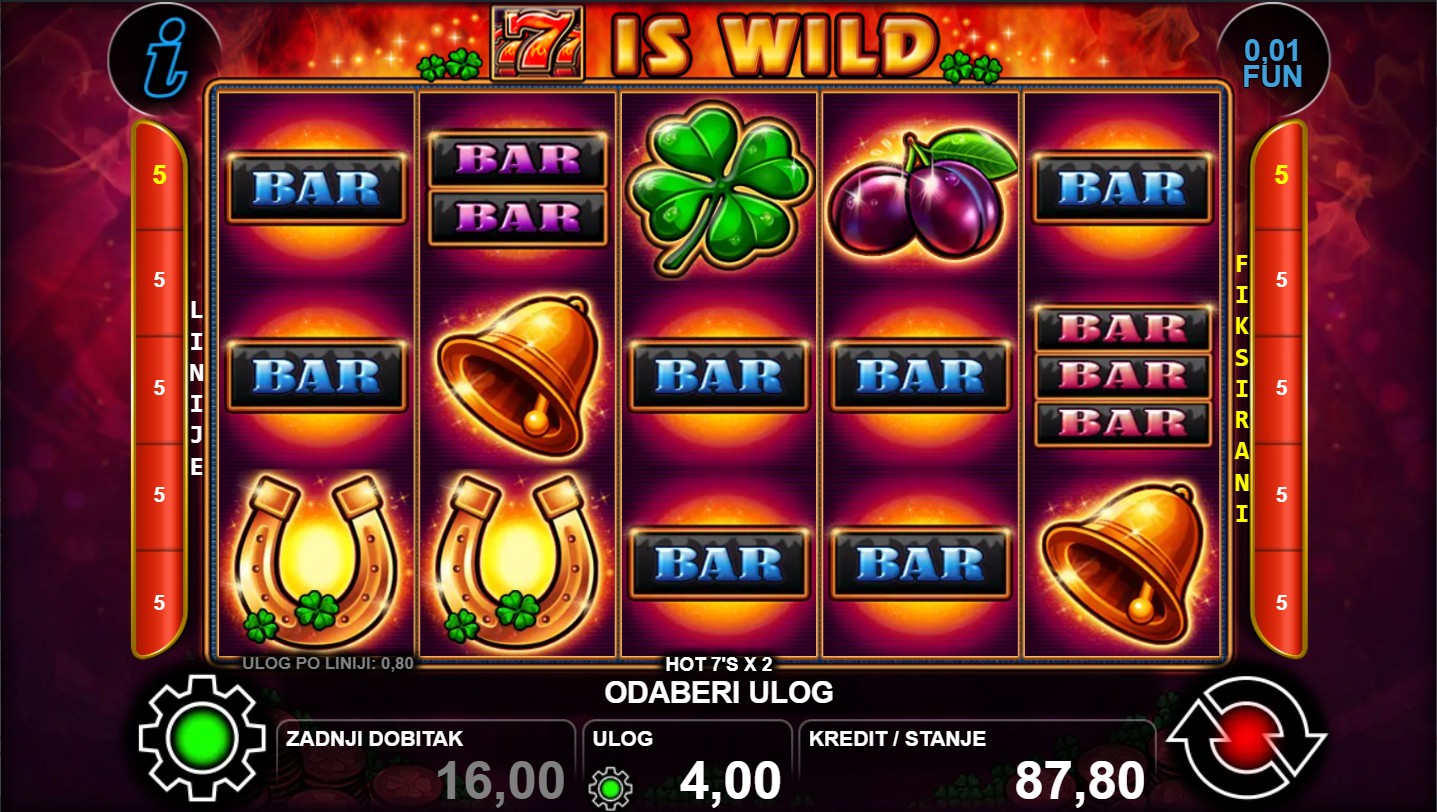Click the triple pink BAR symbol
The height and width of the screenshot is (812, 1437).
click(1122, 375)
